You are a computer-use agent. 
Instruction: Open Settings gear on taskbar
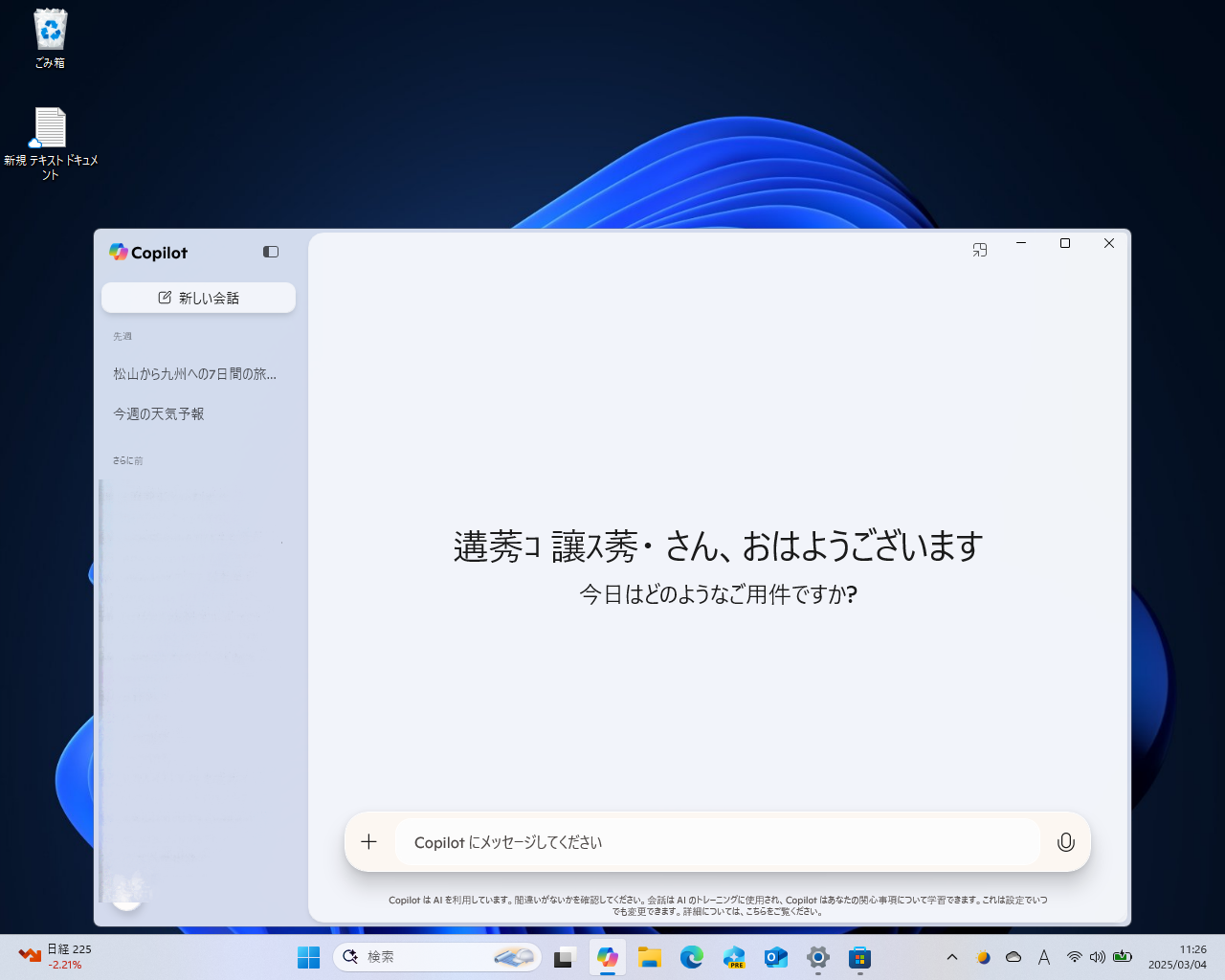click(818, 957)
